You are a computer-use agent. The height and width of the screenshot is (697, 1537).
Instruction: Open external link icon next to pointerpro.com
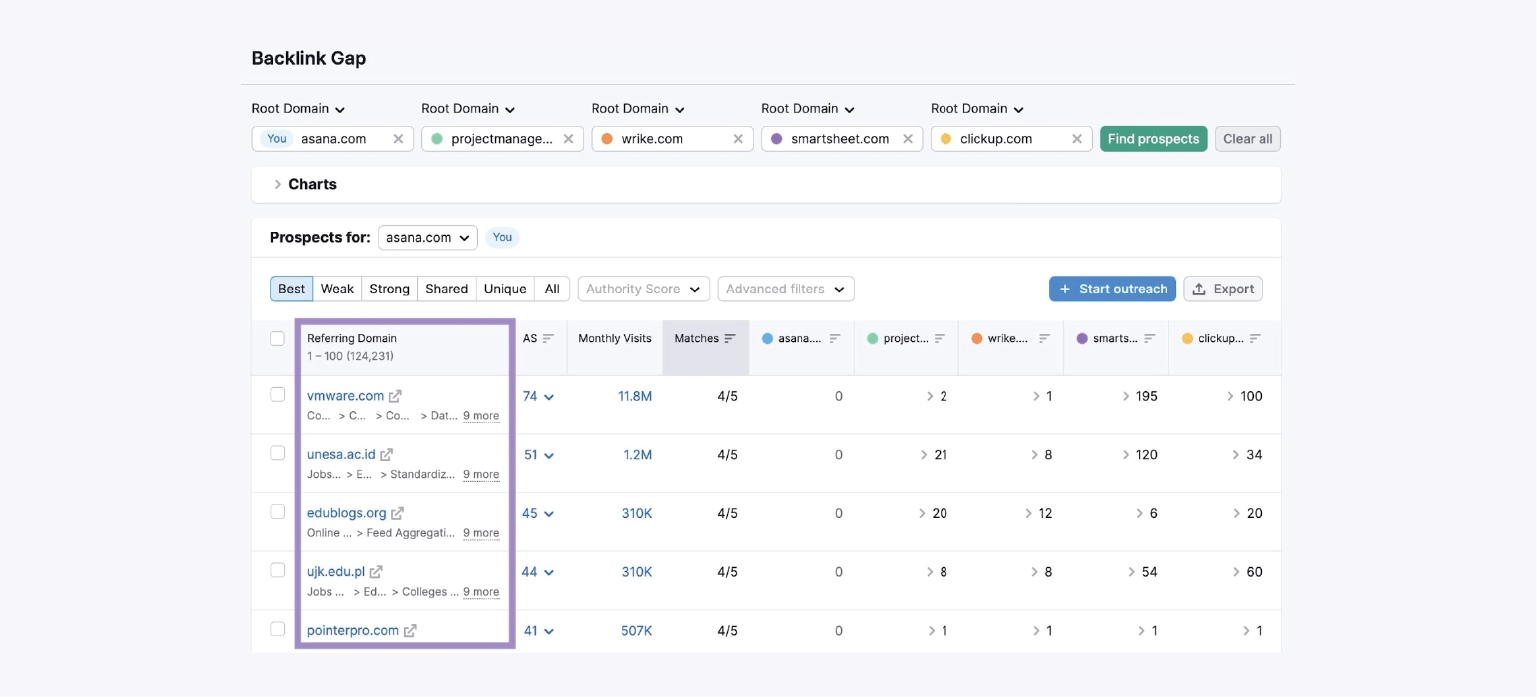coord(410,631)
